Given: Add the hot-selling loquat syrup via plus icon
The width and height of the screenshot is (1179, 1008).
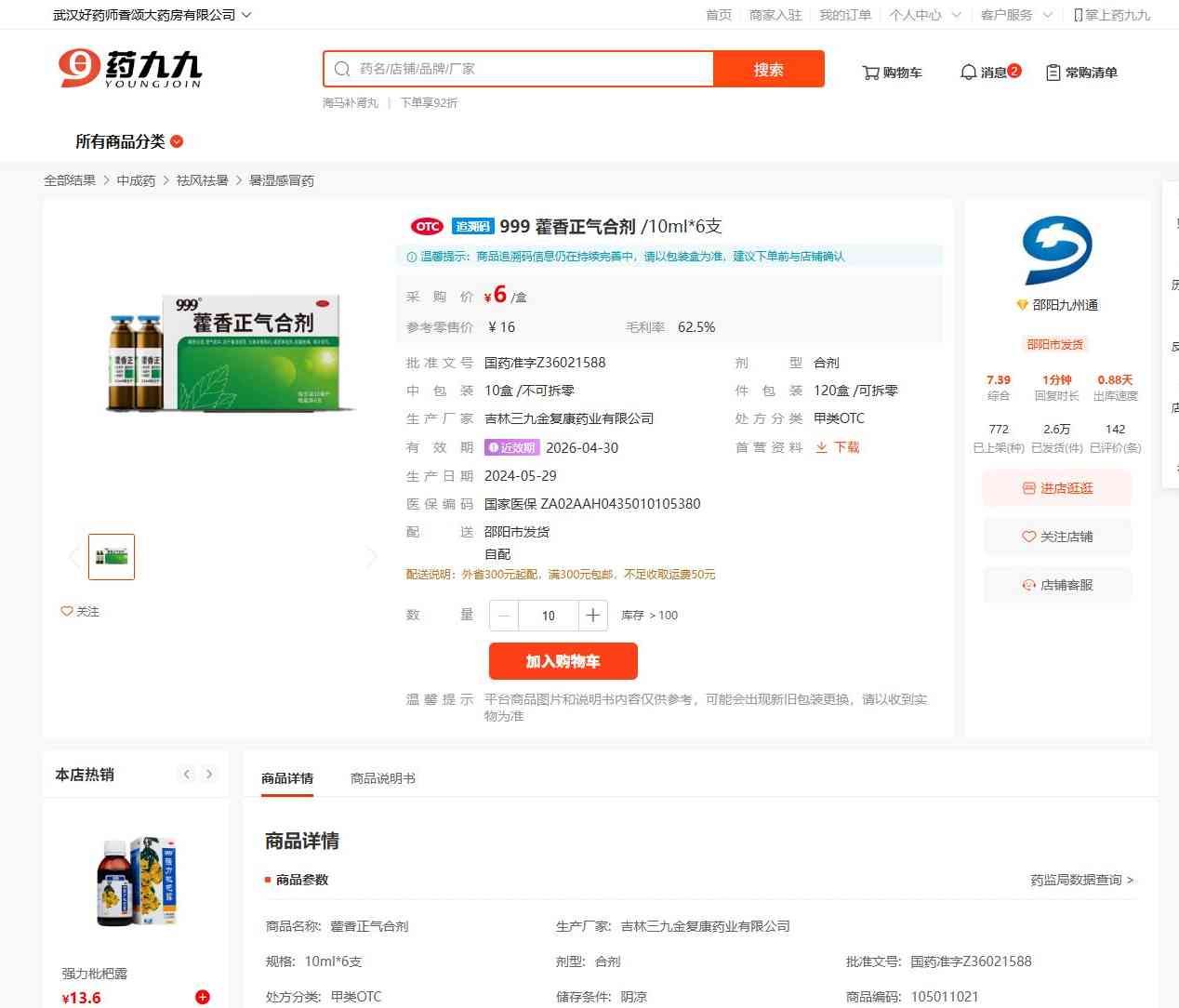Looking at the screenshot, I should pyautogui.click(x=203, y=997).
